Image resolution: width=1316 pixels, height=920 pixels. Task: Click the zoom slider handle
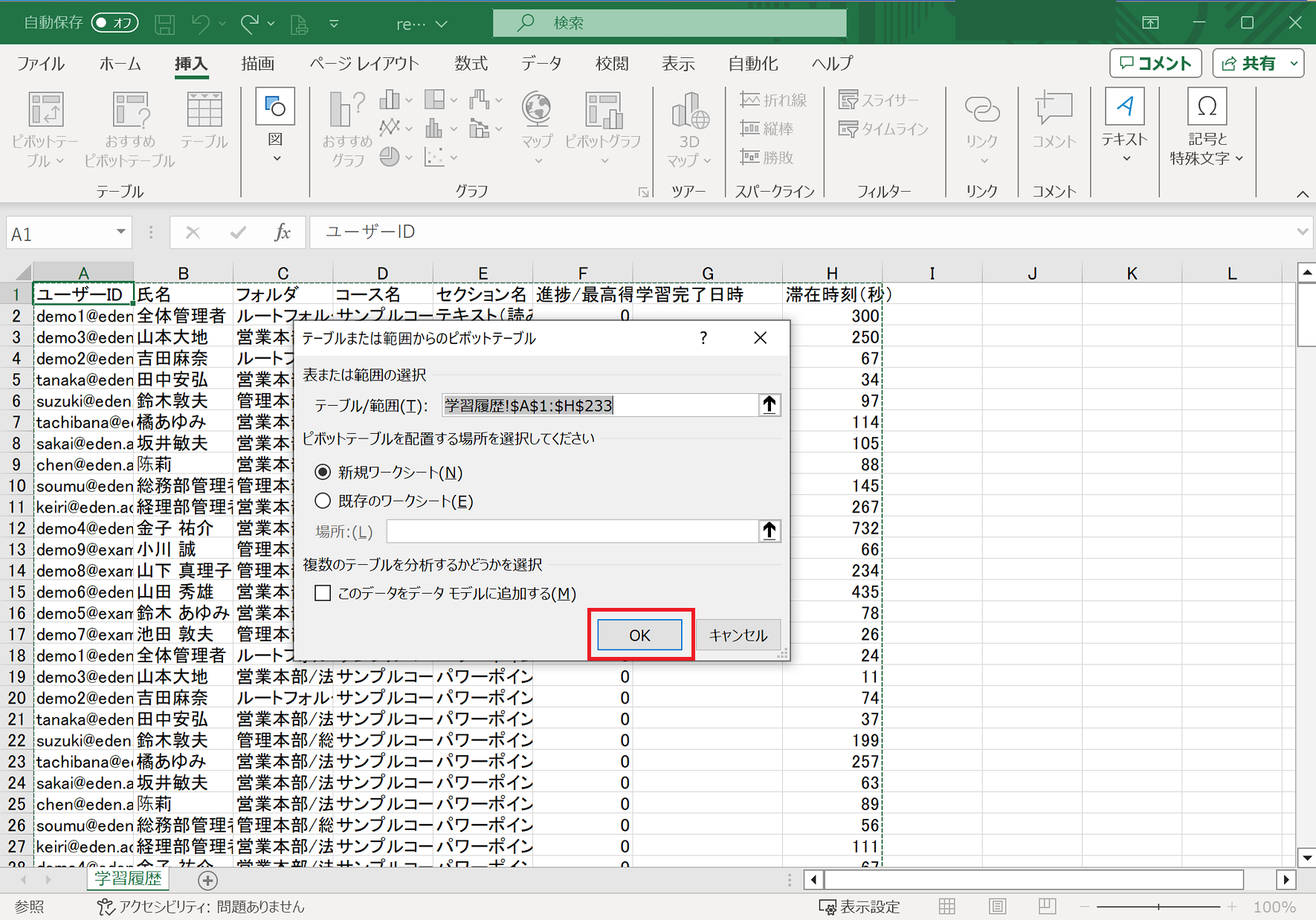[1158, 907]
